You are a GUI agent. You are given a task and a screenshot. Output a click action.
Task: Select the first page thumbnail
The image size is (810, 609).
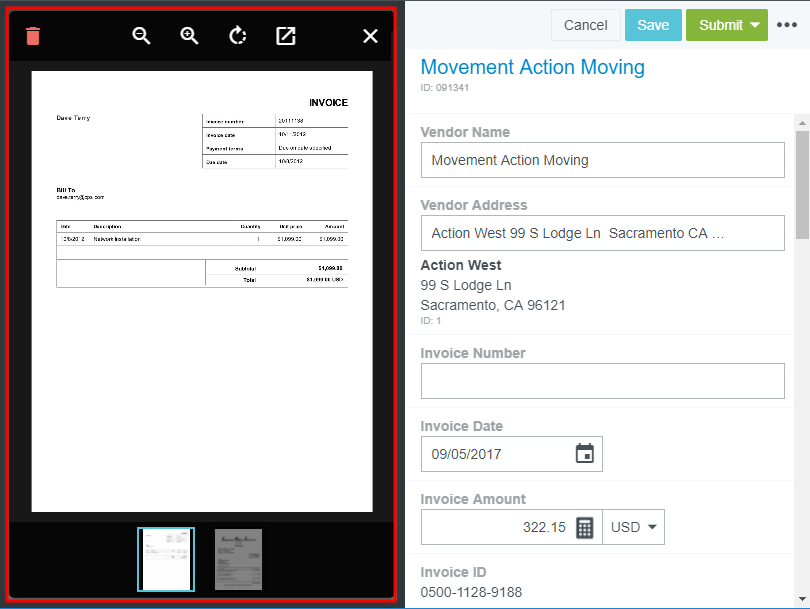(x=166, y=559)
